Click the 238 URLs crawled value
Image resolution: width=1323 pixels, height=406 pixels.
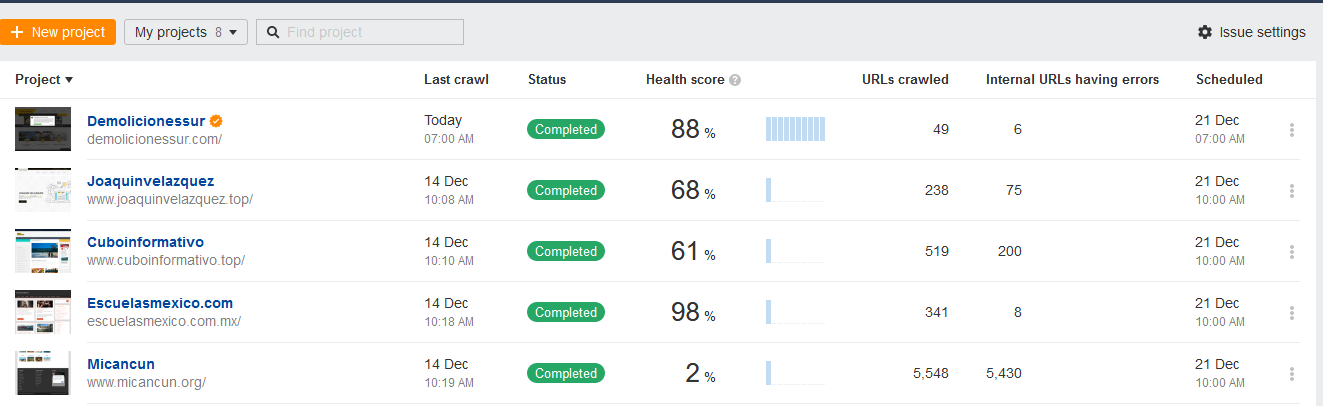937,190
